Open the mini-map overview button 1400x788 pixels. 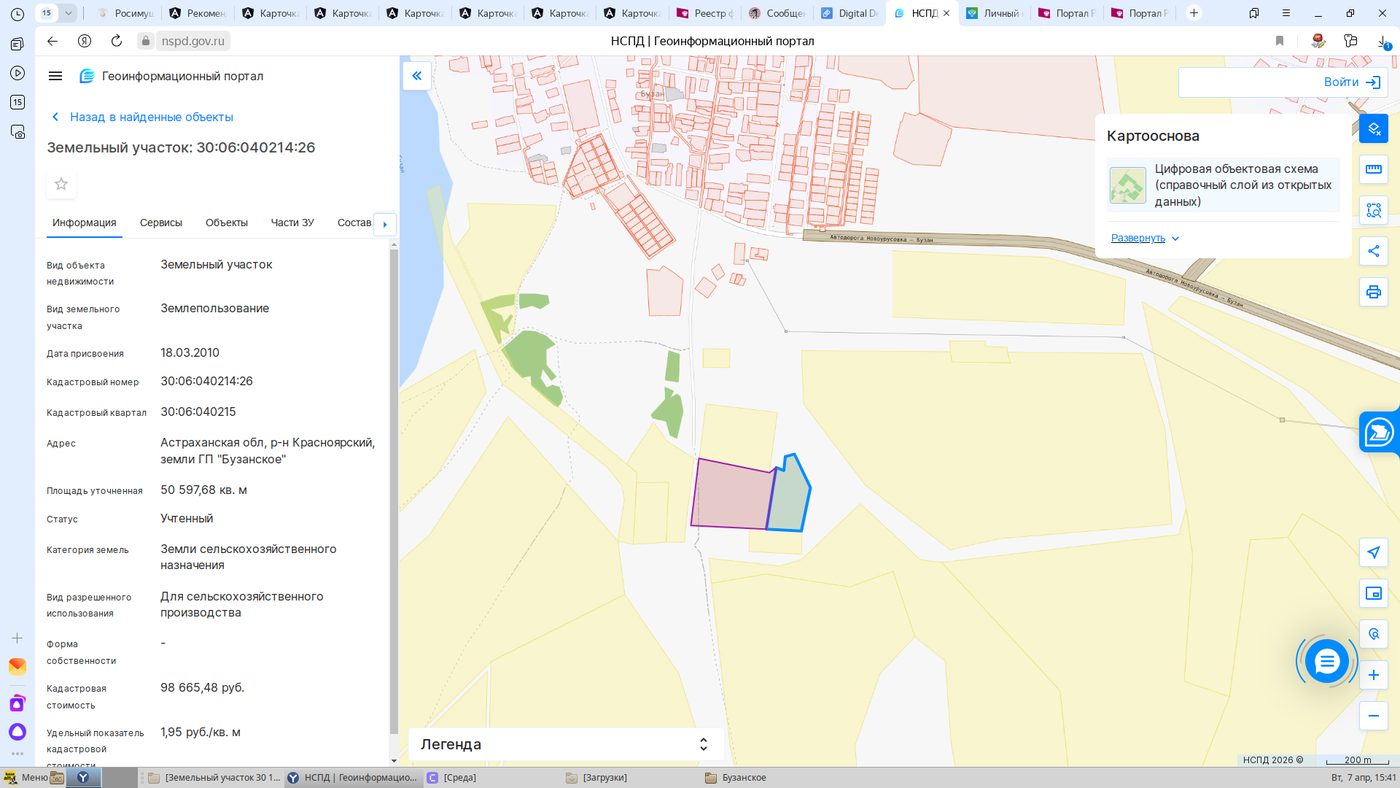[1374, 593]
